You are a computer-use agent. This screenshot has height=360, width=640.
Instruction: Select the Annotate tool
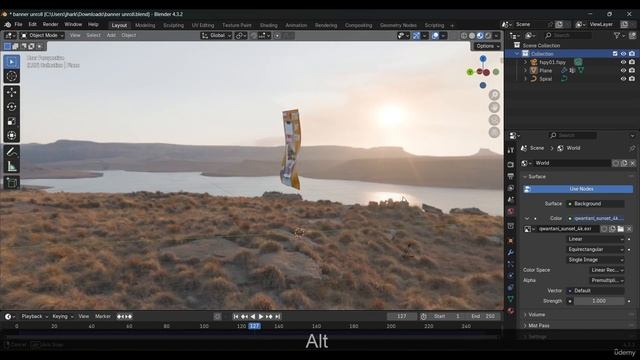(11, 152)
